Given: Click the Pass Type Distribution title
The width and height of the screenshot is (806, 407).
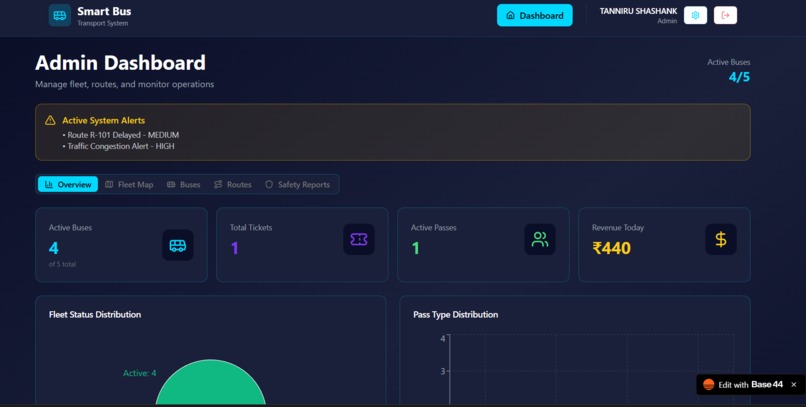Looking at the screenshot, I should point(455,314).
